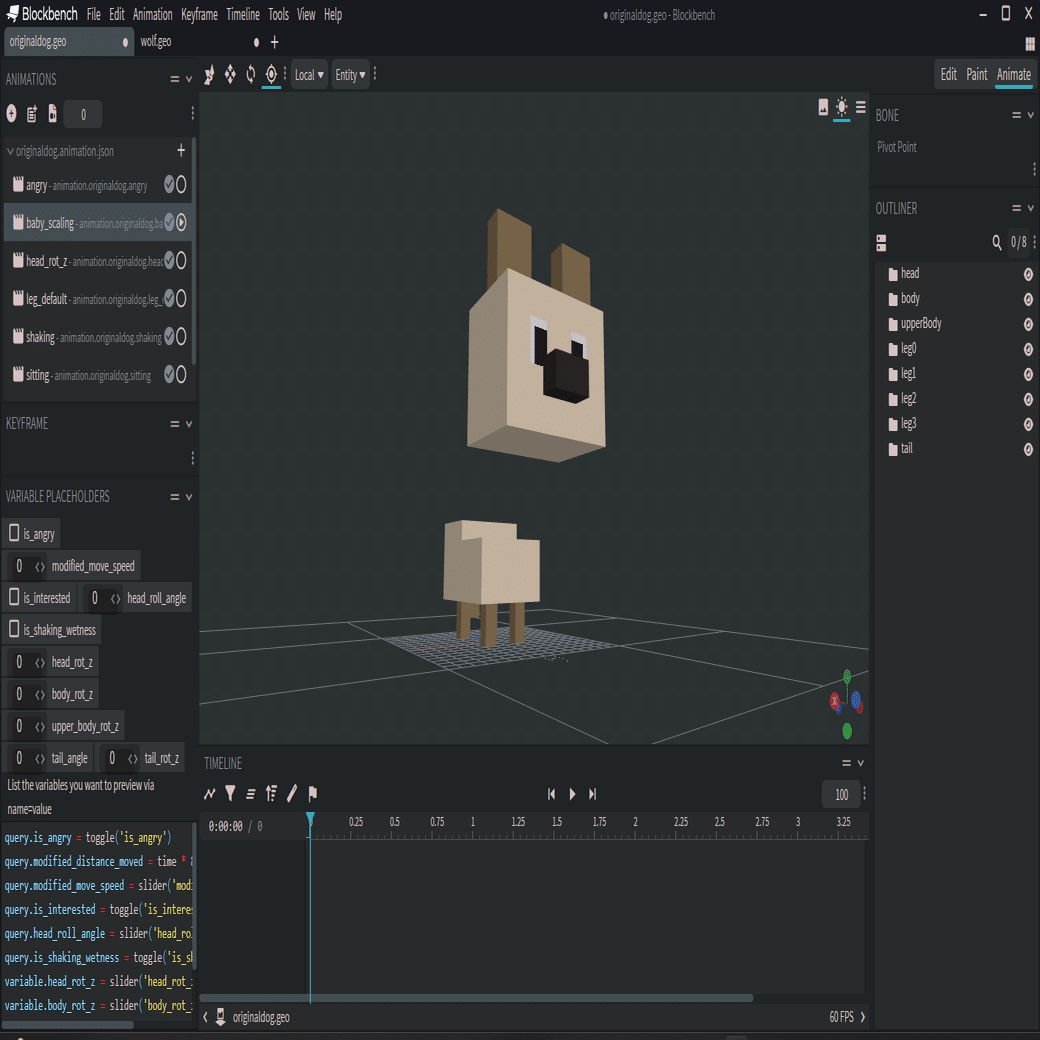Select the Pivot tool in toolbar

click(271, 75)
